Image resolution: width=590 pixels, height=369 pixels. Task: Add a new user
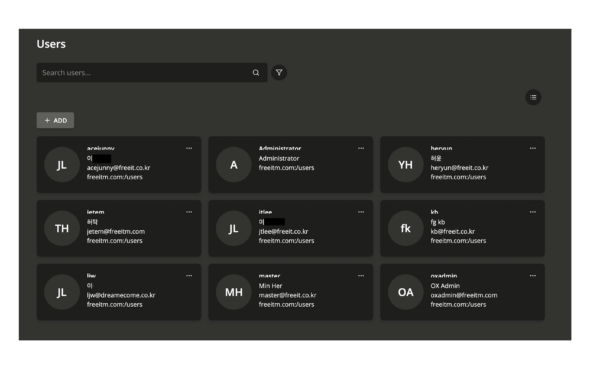tap(55, 120)
